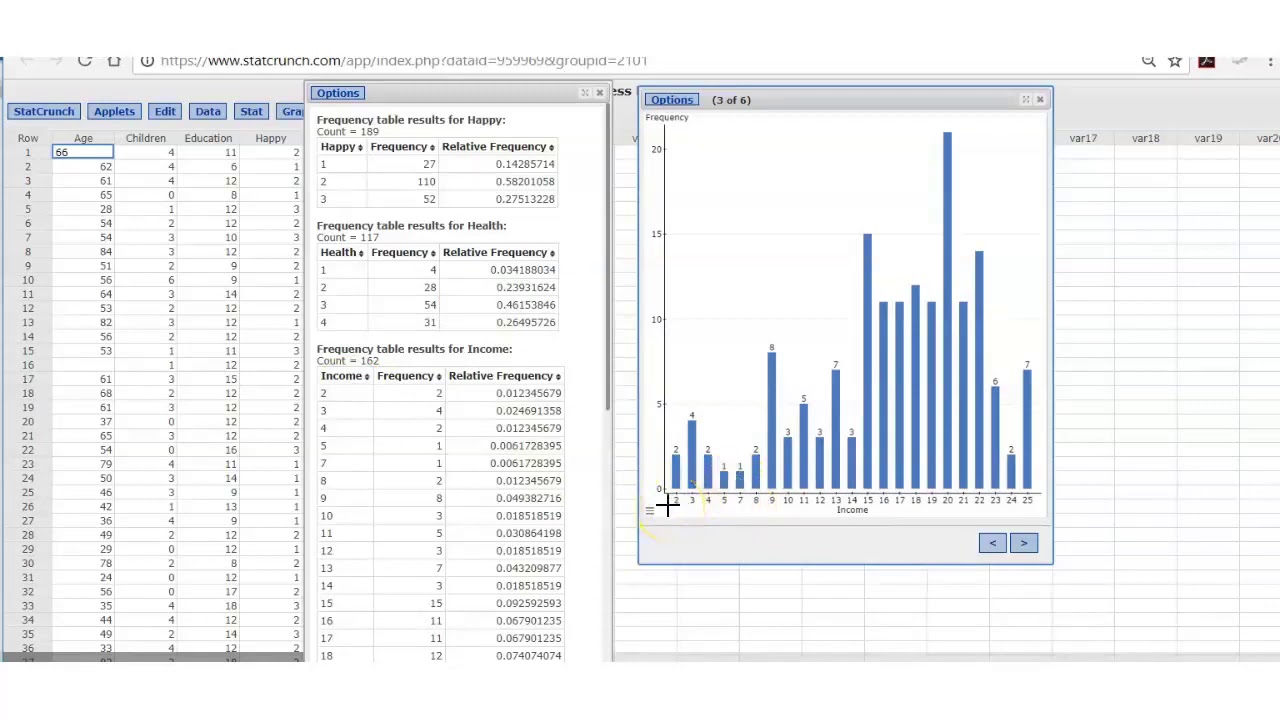Open Options in the bar chart window
1280x720 pixels.
pyautogui.click(x=671, y=100)
